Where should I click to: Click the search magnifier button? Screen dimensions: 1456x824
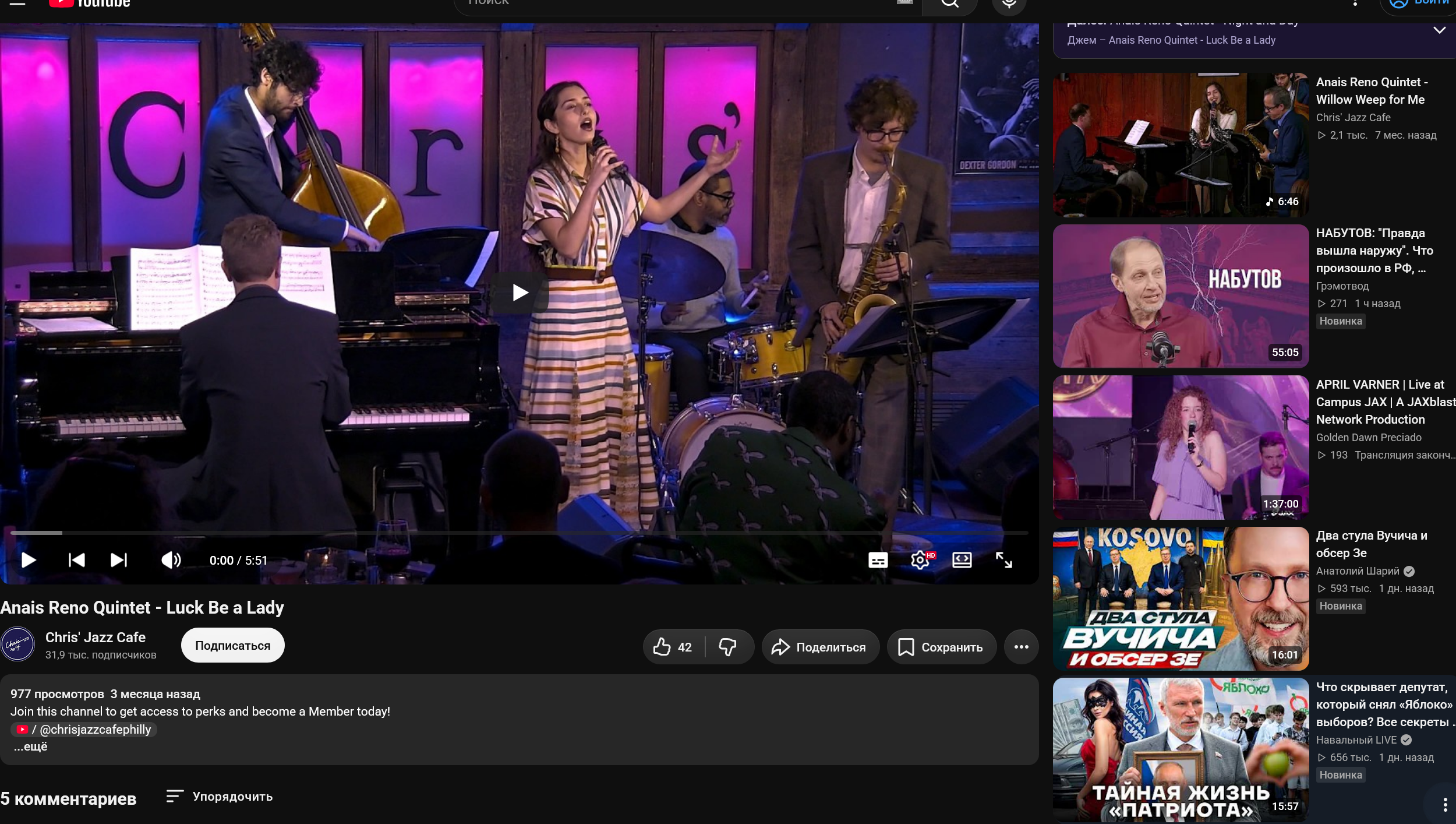(949, 5)
